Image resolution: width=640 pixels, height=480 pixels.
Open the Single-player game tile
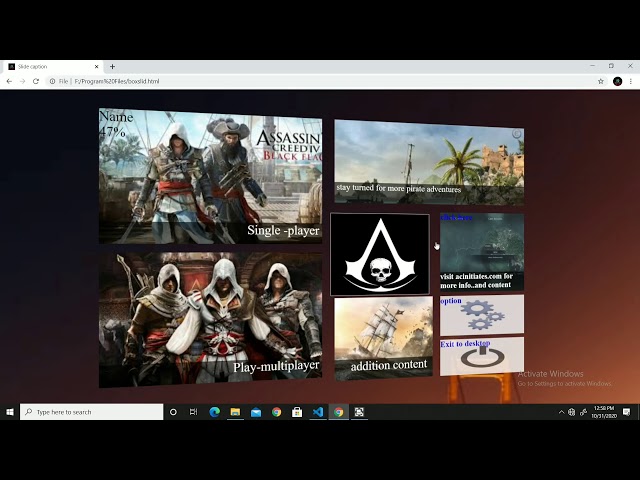(210, 176)
